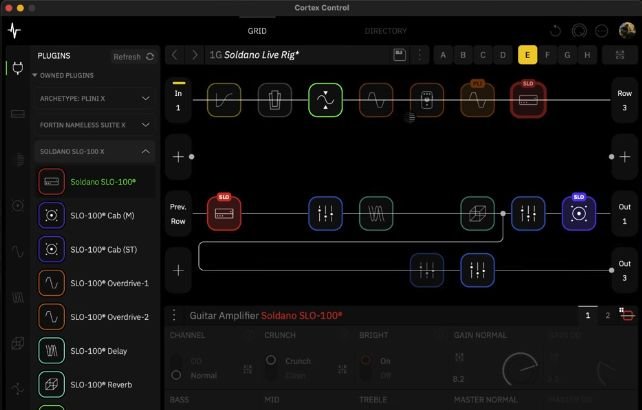
Task: Select scene H
Action: (x=588, y=55)
